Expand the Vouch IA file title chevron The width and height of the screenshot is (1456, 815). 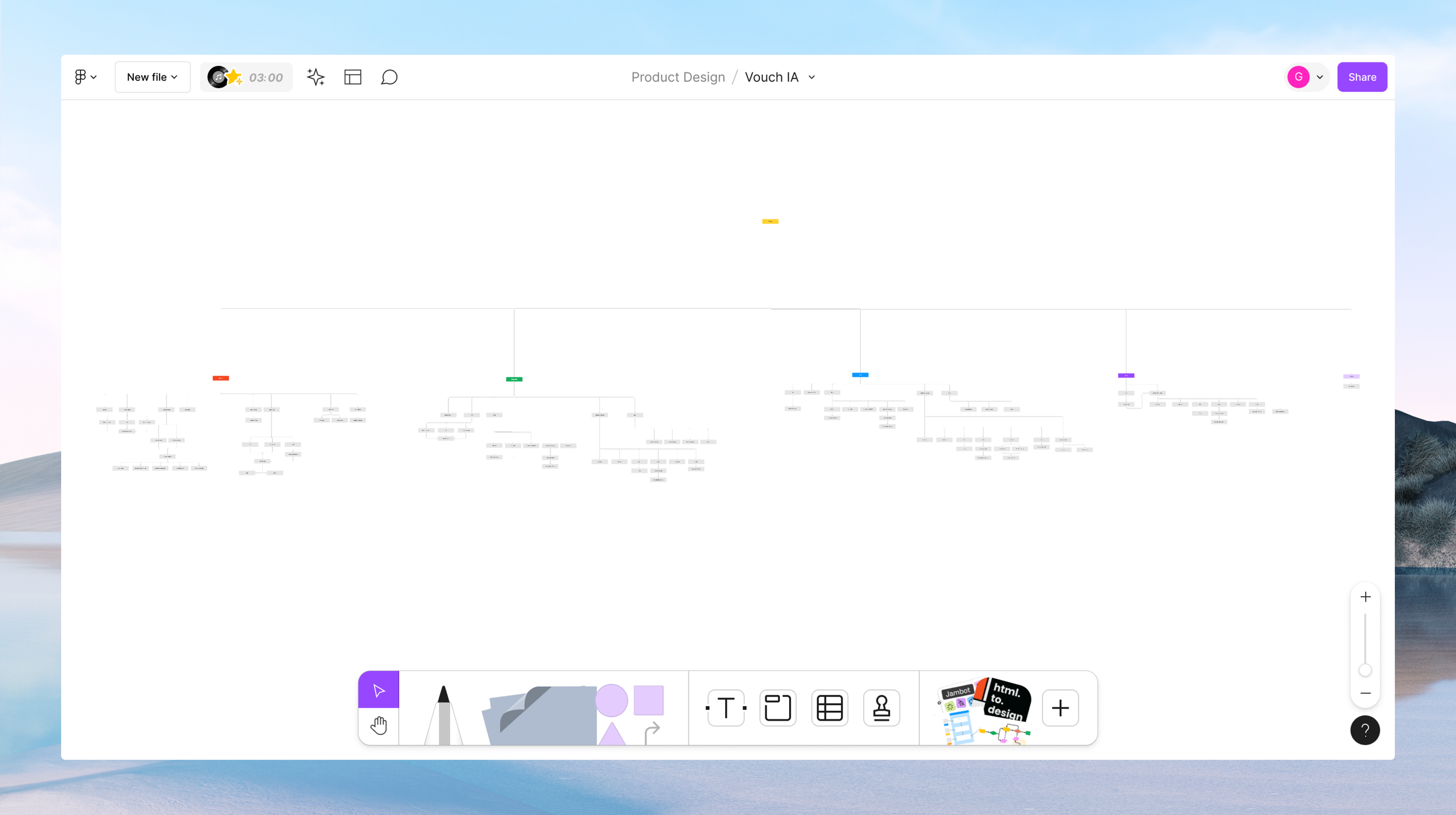pyautogui.click(x=812, y=77)
